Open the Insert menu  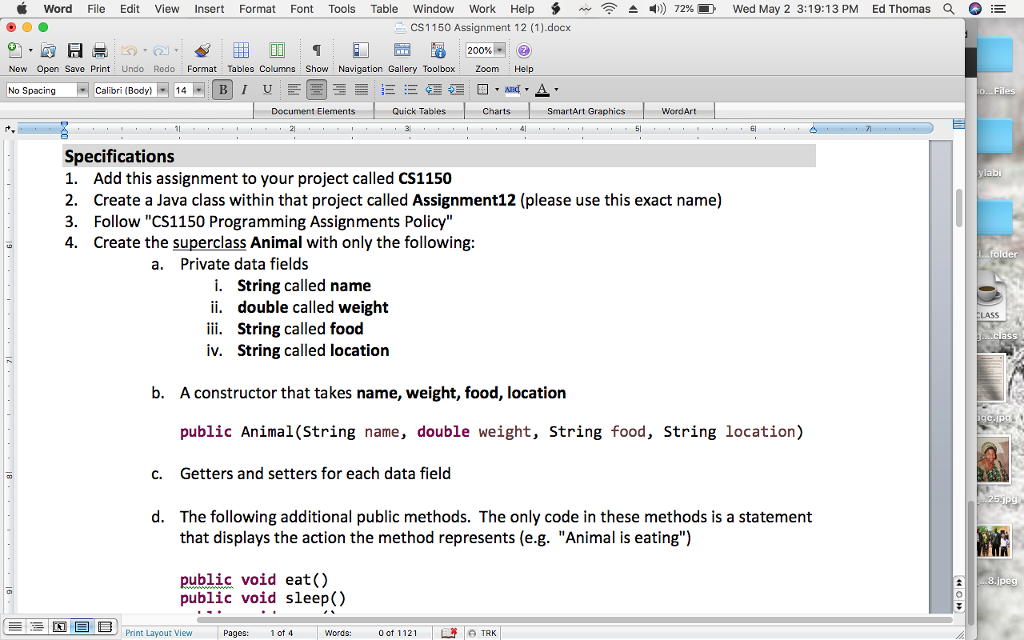click(209, 9)
